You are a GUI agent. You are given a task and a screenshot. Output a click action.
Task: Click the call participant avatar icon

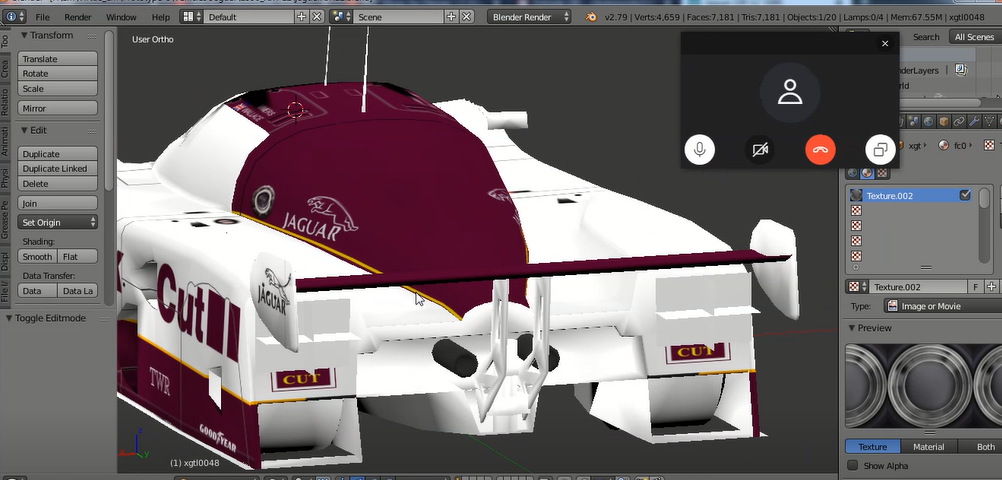point(790,92)
